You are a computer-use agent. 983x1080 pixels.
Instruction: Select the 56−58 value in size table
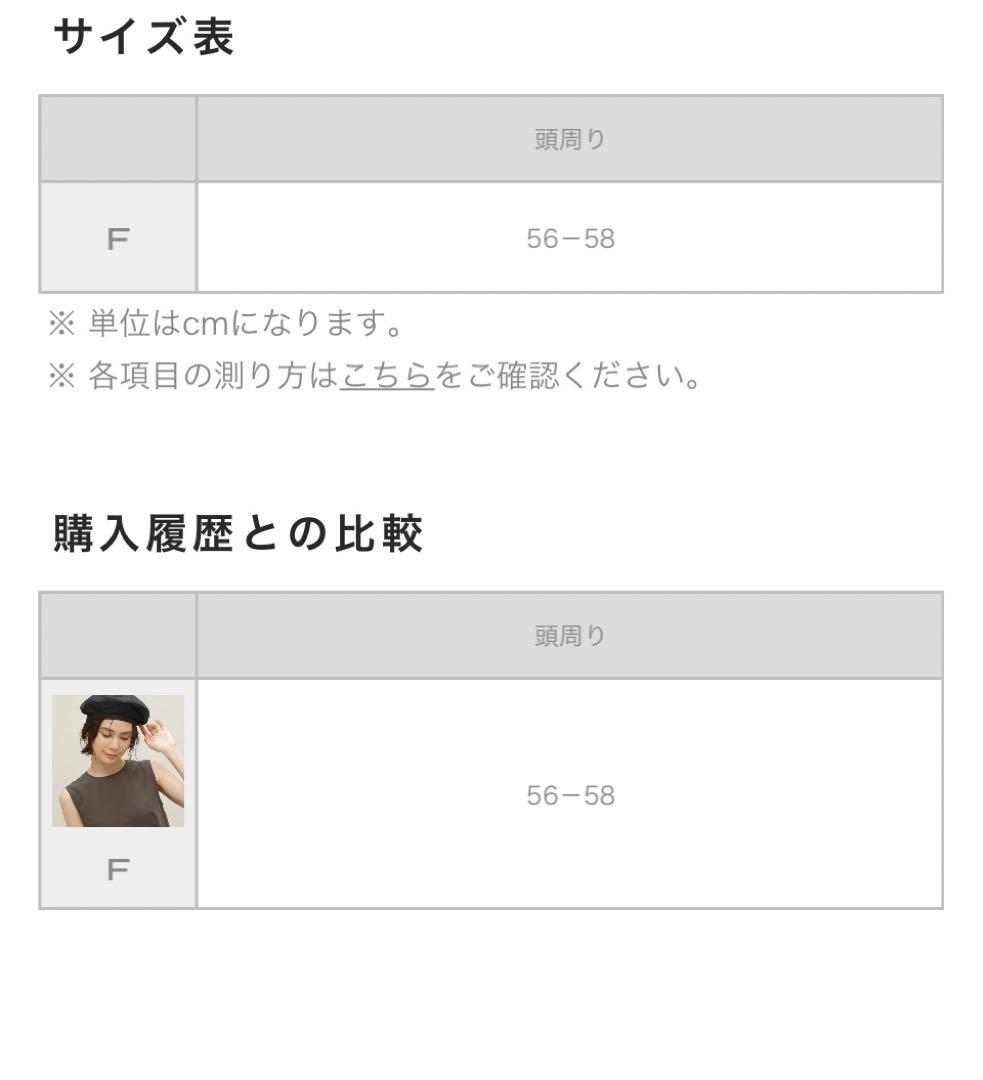pos(570,239)
